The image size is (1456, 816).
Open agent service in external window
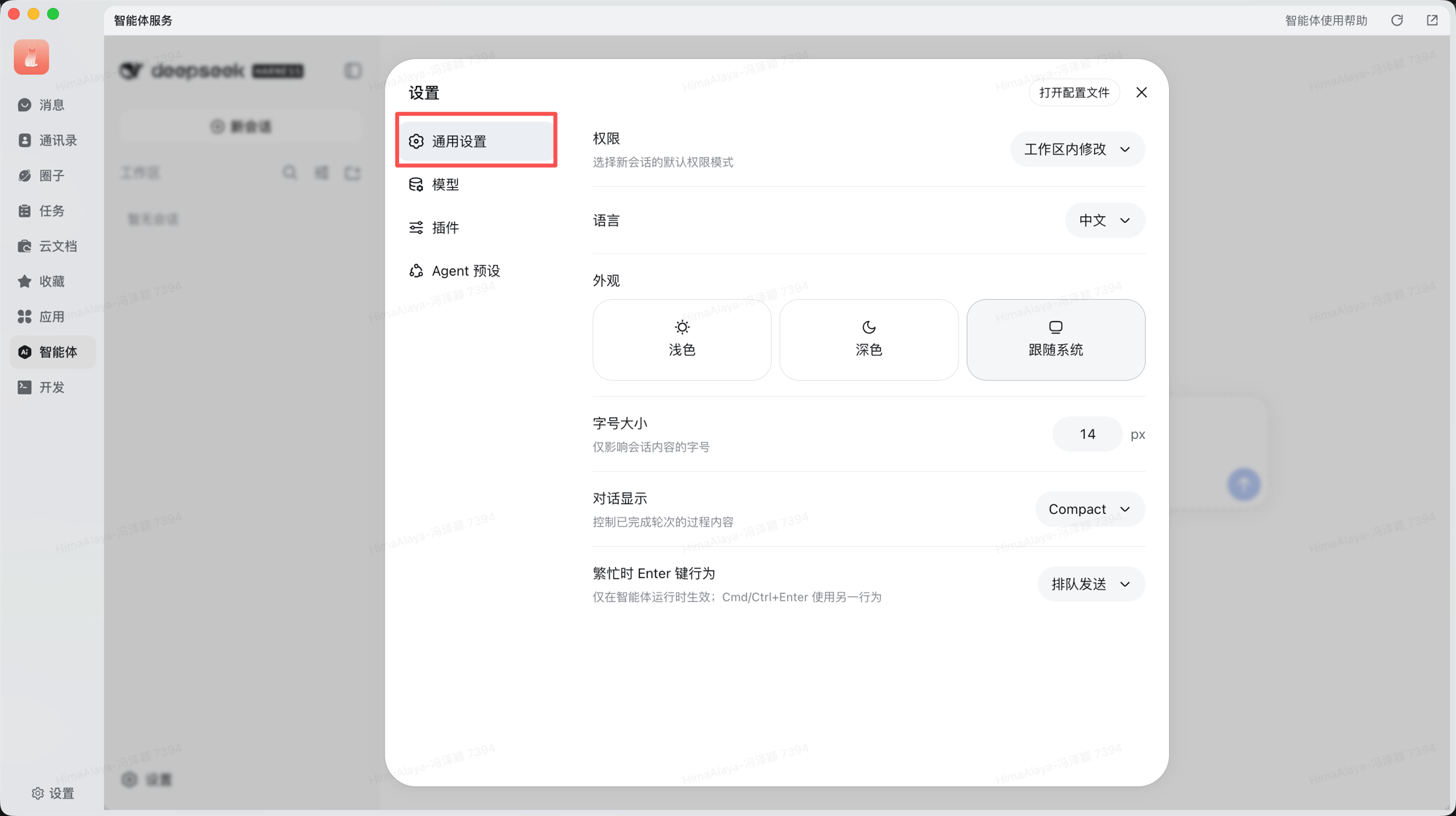[x=1432, y=20]
